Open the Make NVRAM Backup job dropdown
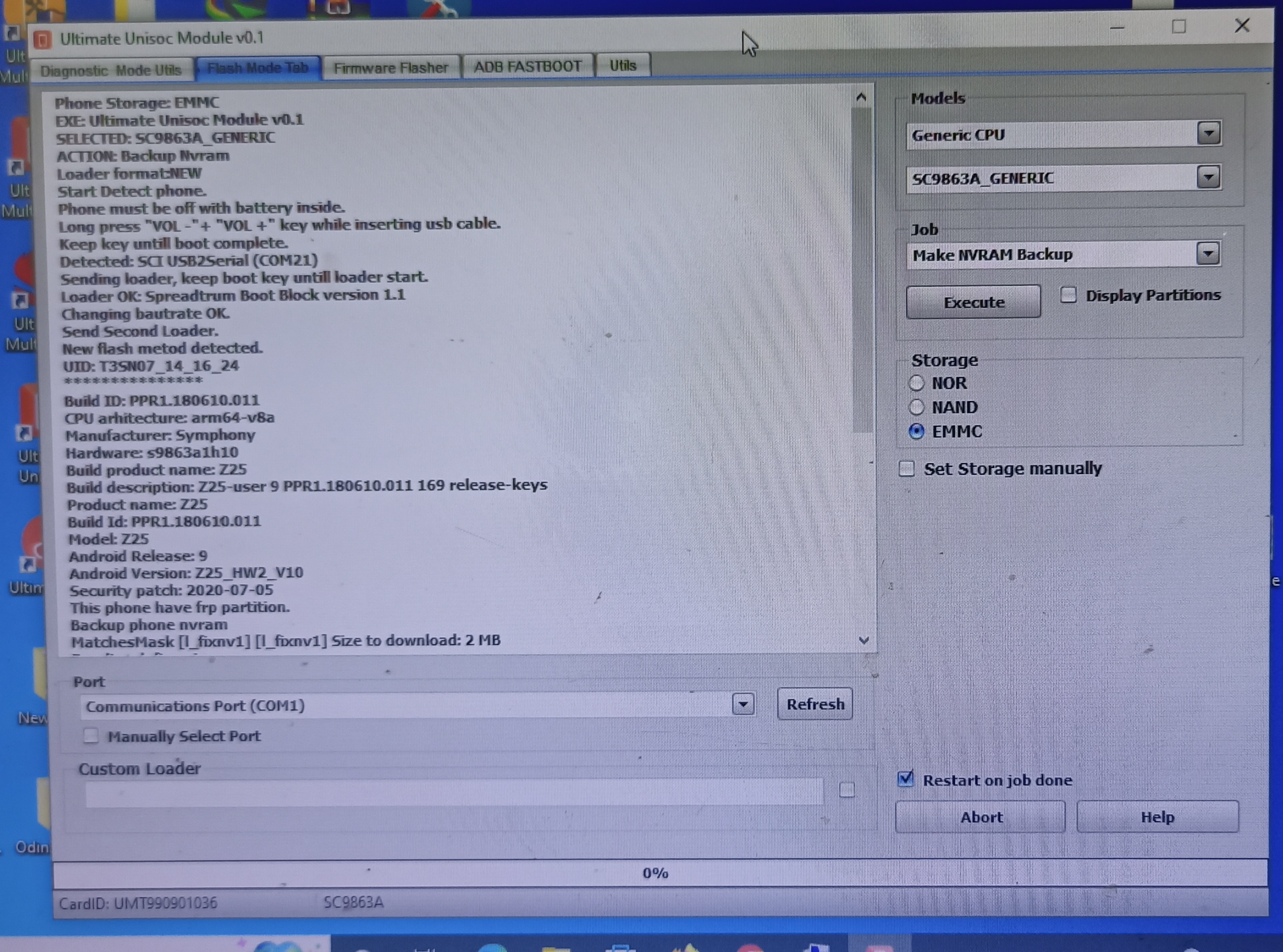 (1208, 253)
